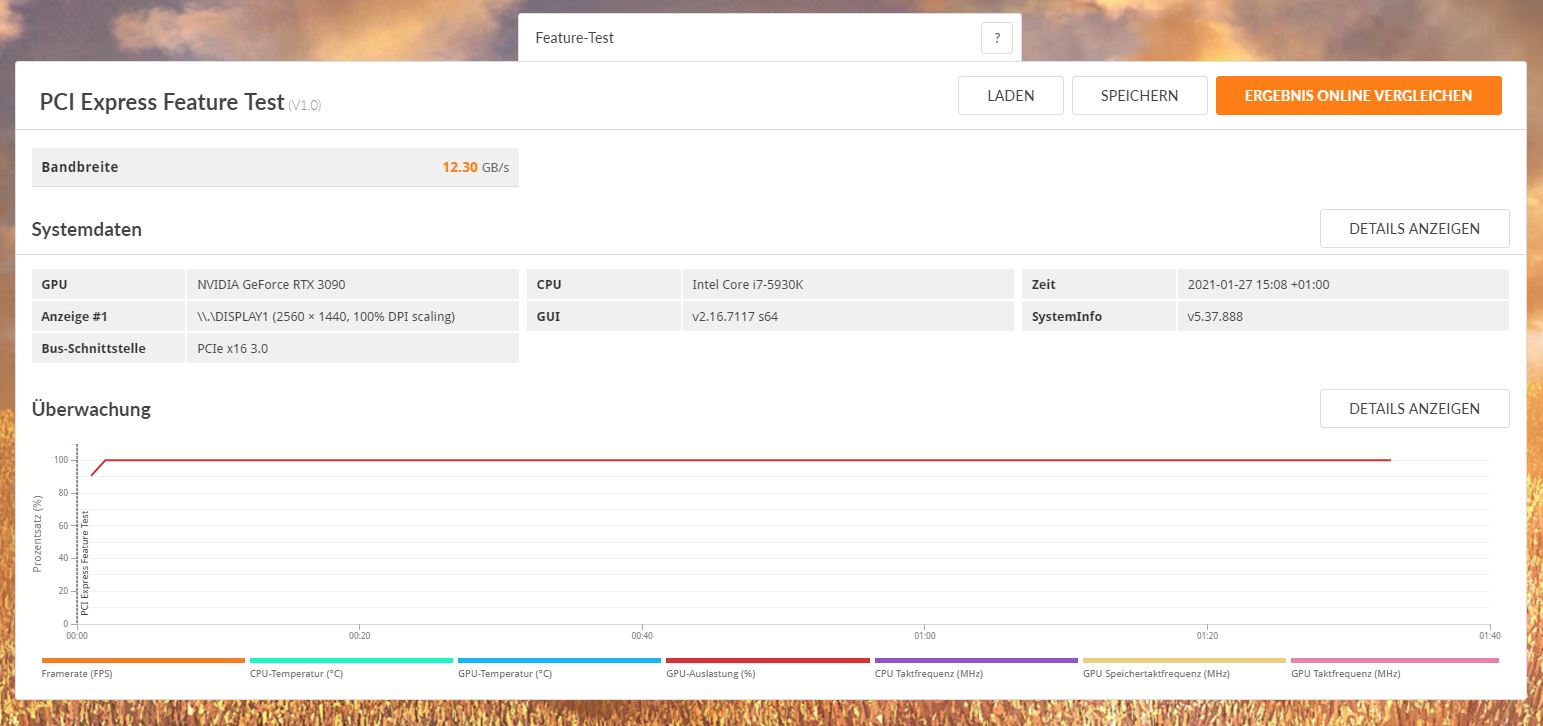Screen dimensions: 1543x726
Task: Select the Feature-Test tab
Action: click(575, 38)
